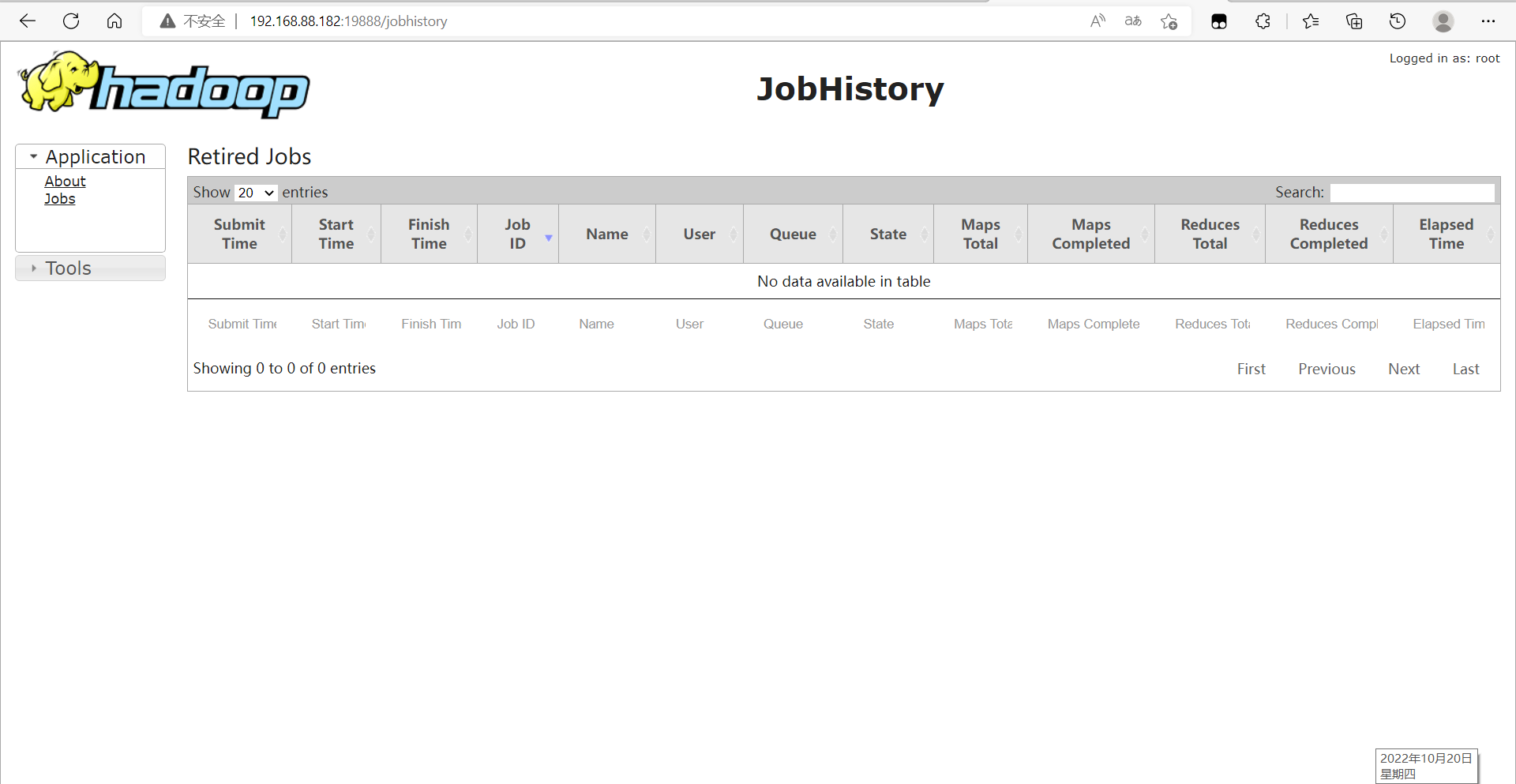This screenshot has width=1516, height=784.
Task: Click the 'Logged in as: root' text
Action: coord(1444,58)
